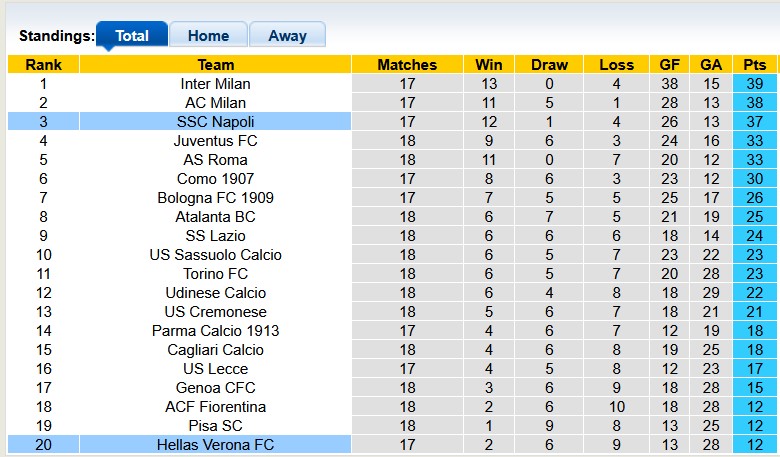Select the highlighted SSC Napoli row
This screenshot has width=780, height=457.
tap(216, 122)
